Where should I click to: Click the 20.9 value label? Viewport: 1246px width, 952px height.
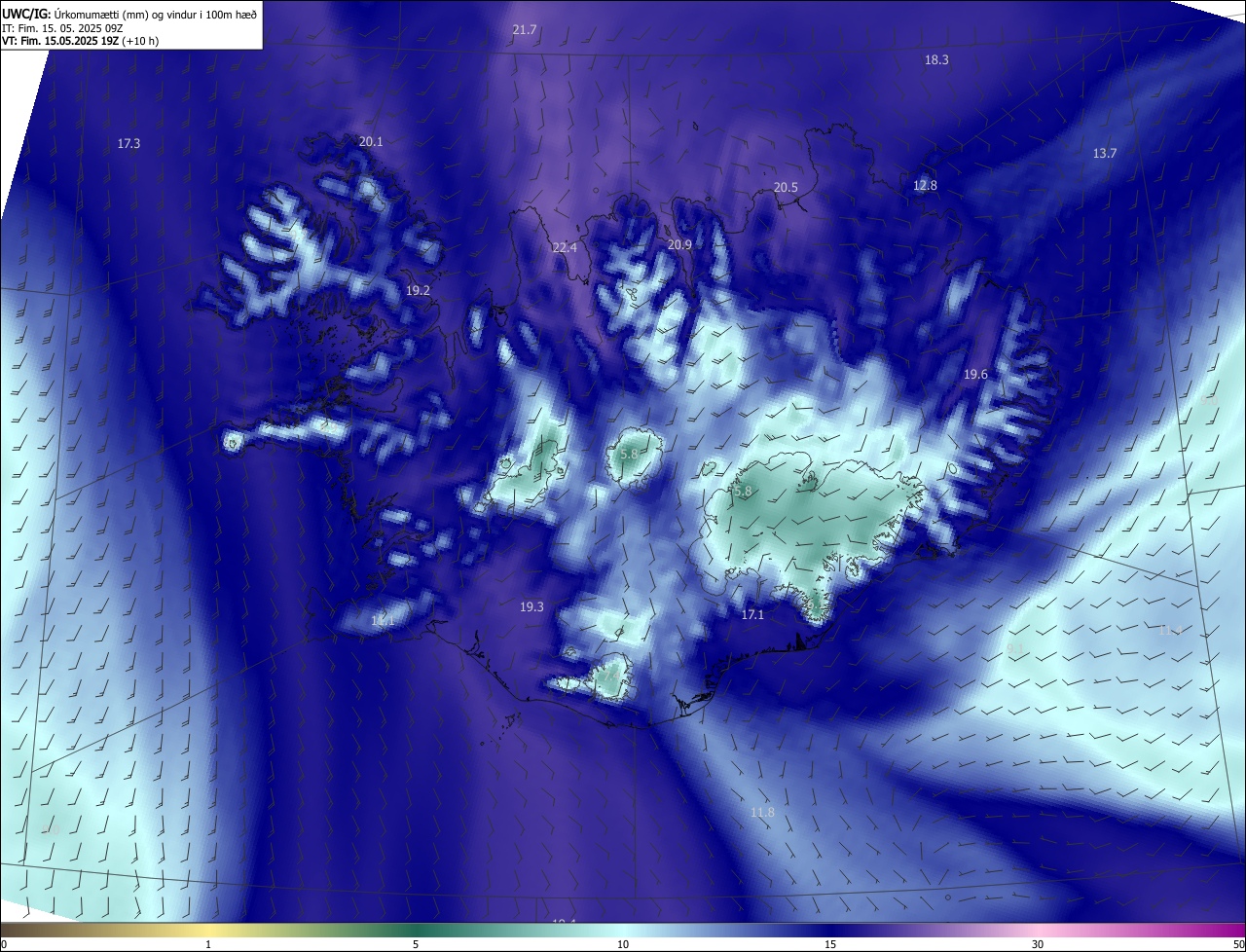click(679, 244)
